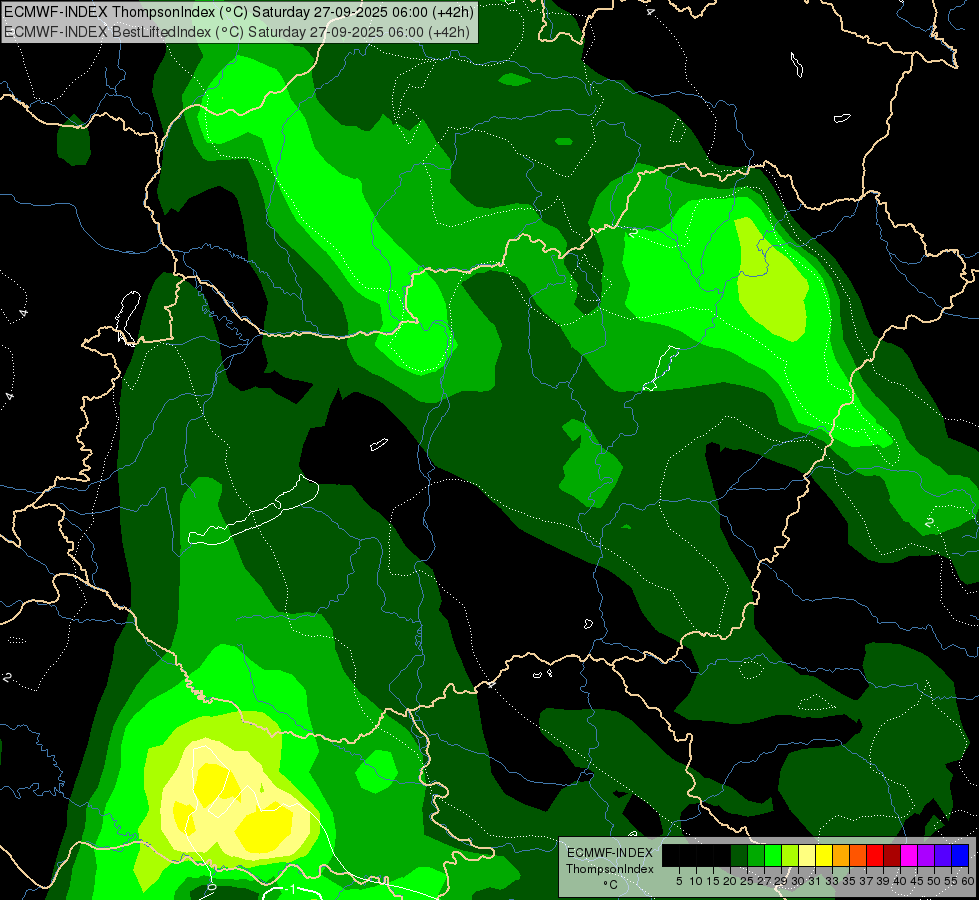Click the legend tick value 5
The image size is (979, 900).
click(x=679, y=881)
